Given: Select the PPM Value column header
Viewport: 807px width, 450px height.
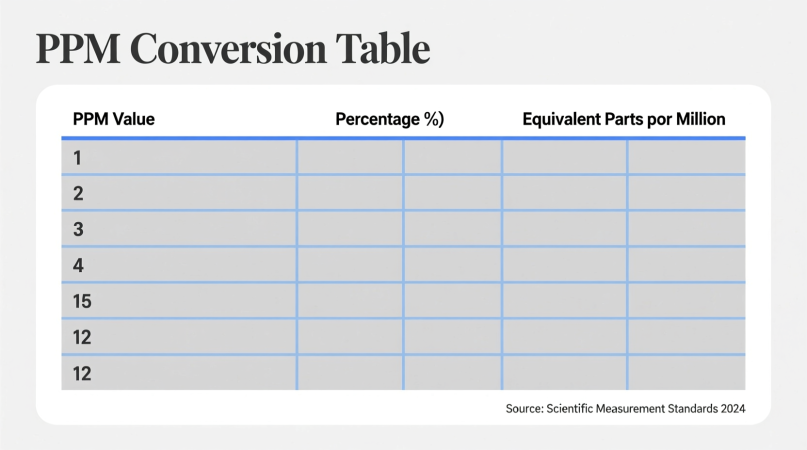Looking at the screenshot, I should point(113,120).
